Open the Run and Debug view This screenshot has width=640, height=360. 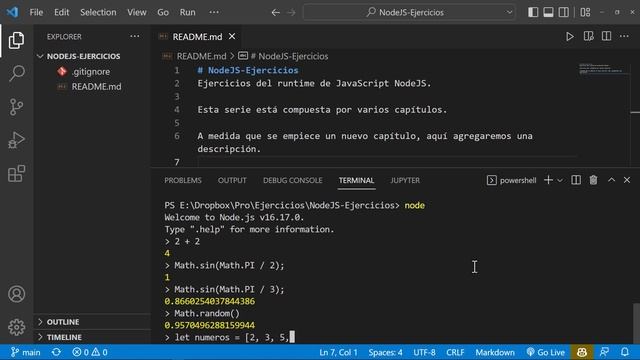click(x=16, y=140)
